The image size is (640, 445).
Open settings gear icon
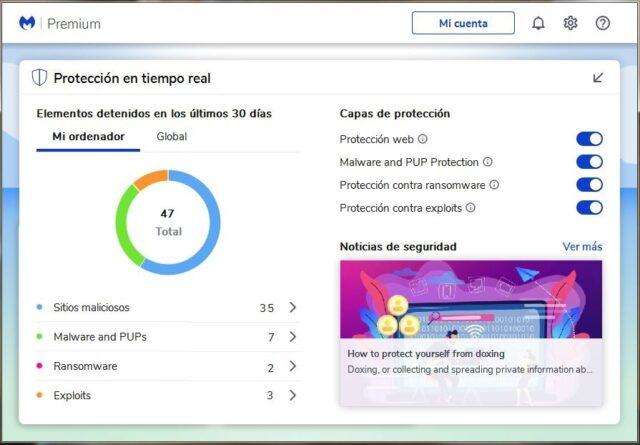tap(570, 23)
